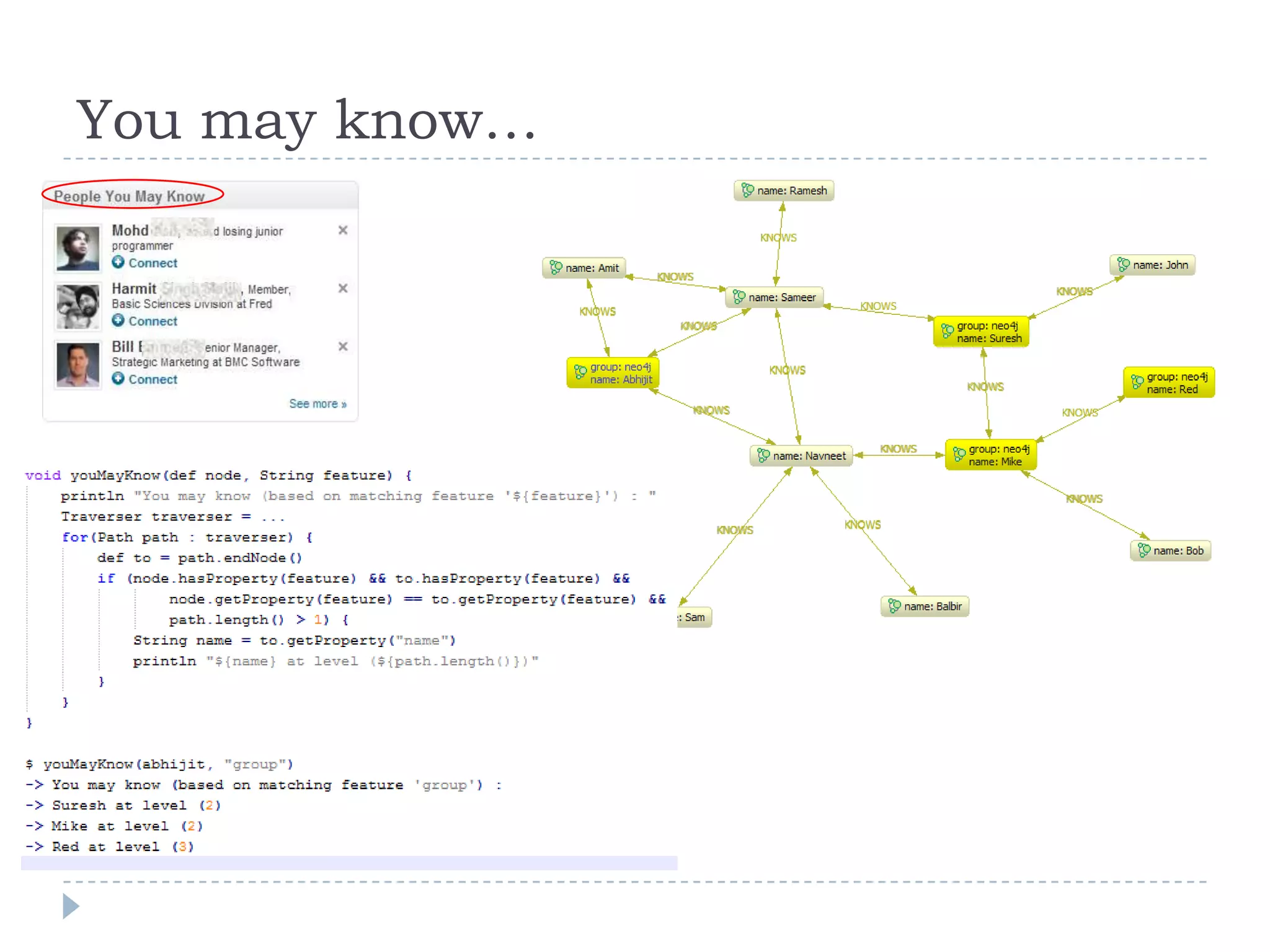This screenshot has width=1270, height=952.
Task: Click Mohd's profile photo thumbnail
Action: (78, 249)
